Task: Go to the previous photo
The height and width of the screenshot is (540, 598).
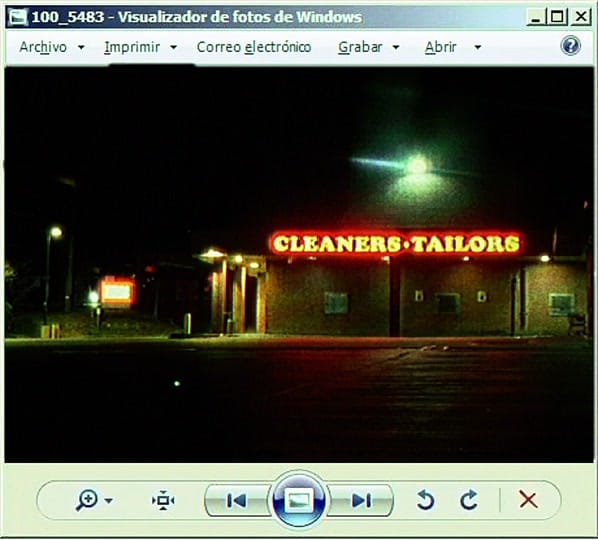Action: (237, 500)
